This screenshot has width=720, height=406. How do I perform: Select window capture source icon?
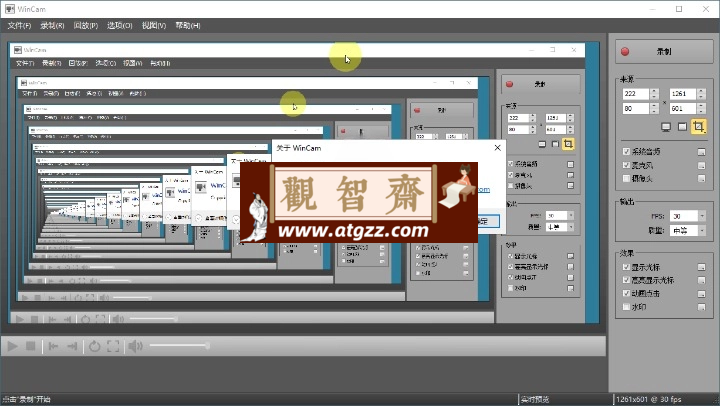[682, 127]
